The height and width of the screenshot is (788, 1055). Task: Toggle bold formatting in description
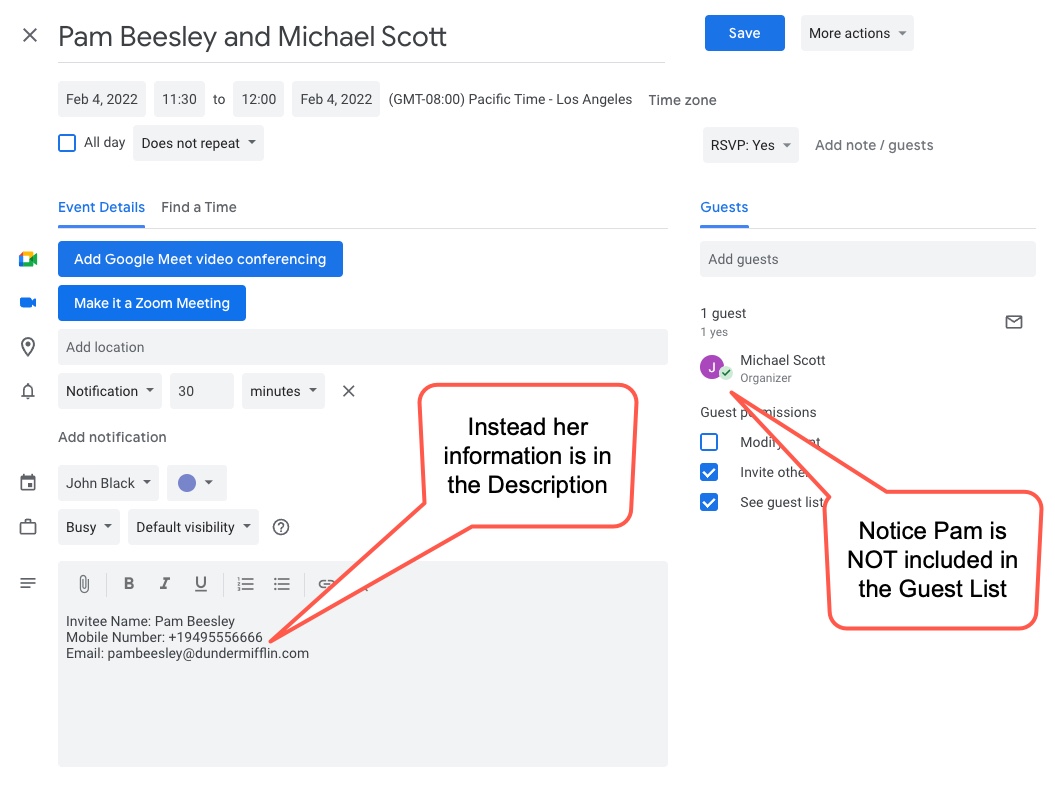point(129,584)
